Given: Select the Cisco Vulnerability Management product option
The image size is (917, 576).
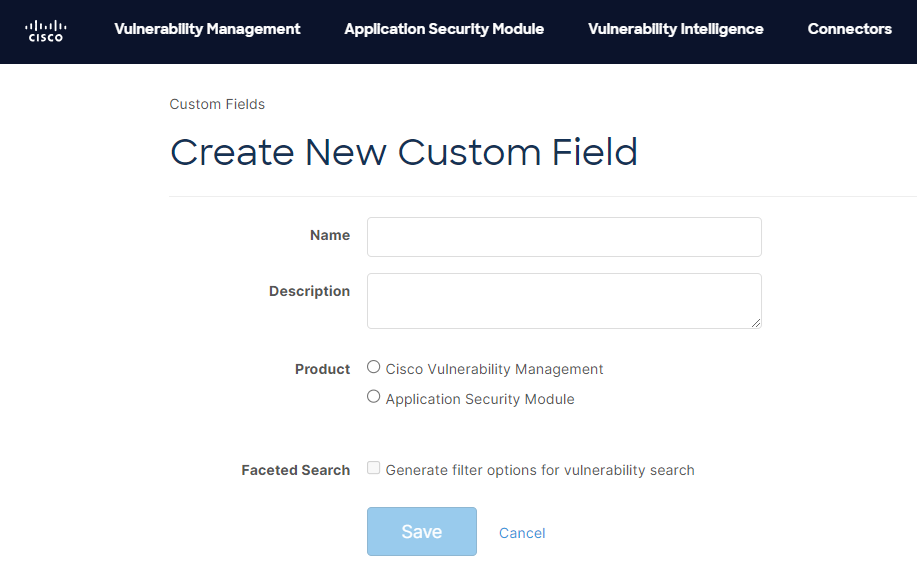Looking at the screenshot, I should 373,366.
